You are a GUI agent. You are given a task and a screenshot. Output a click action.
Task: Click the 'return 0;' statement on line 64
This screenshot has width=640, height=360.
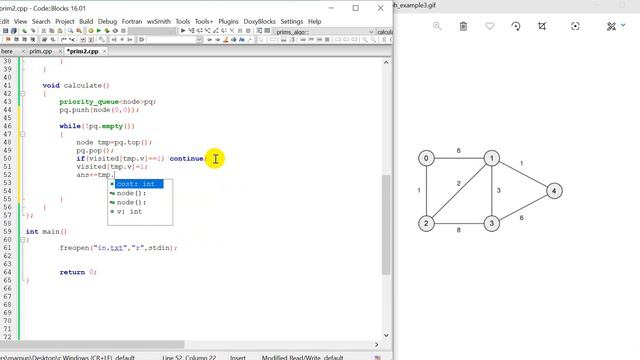tap(78, 272)
